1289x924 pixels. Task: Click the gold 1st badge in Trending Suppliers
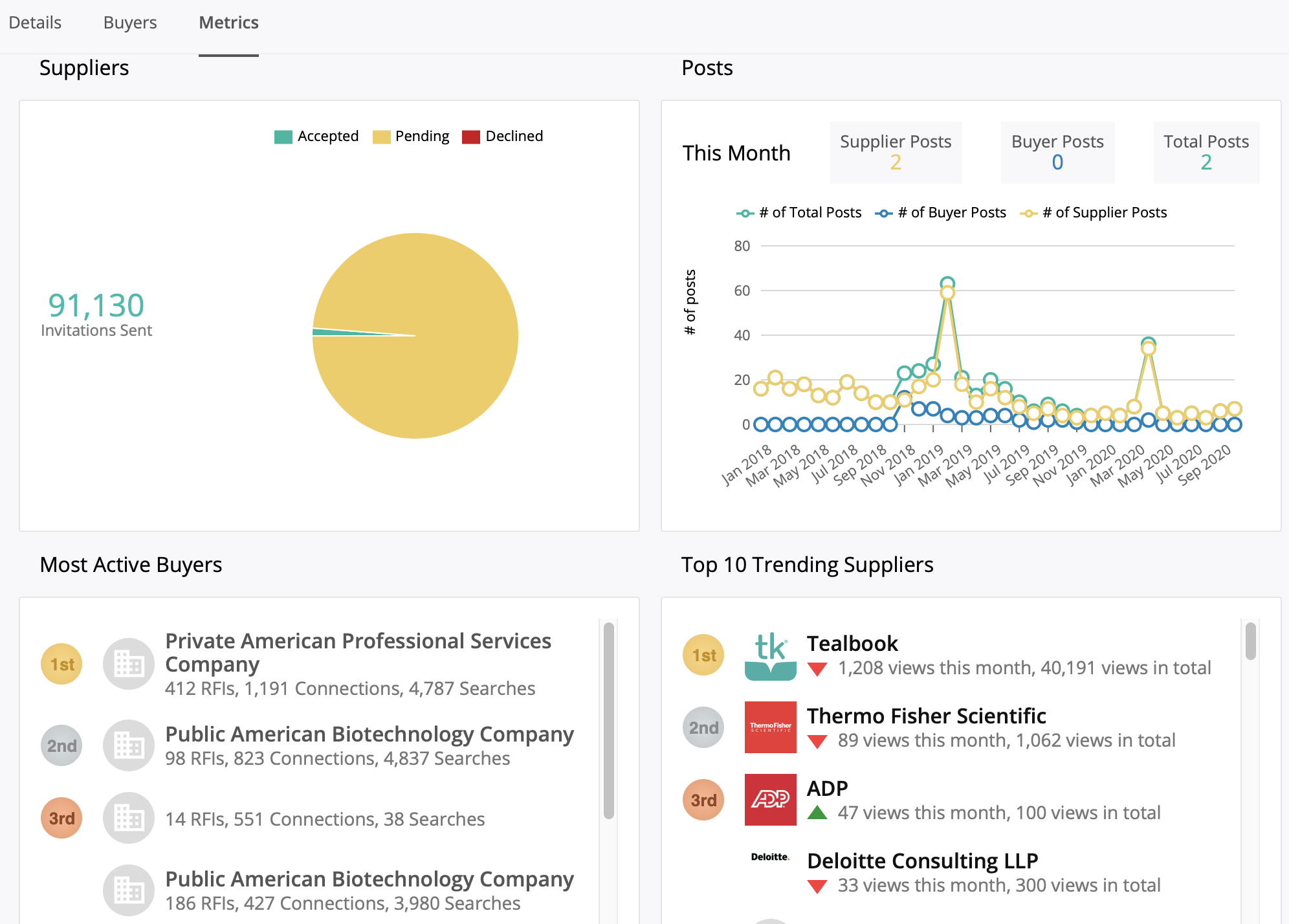703,655
